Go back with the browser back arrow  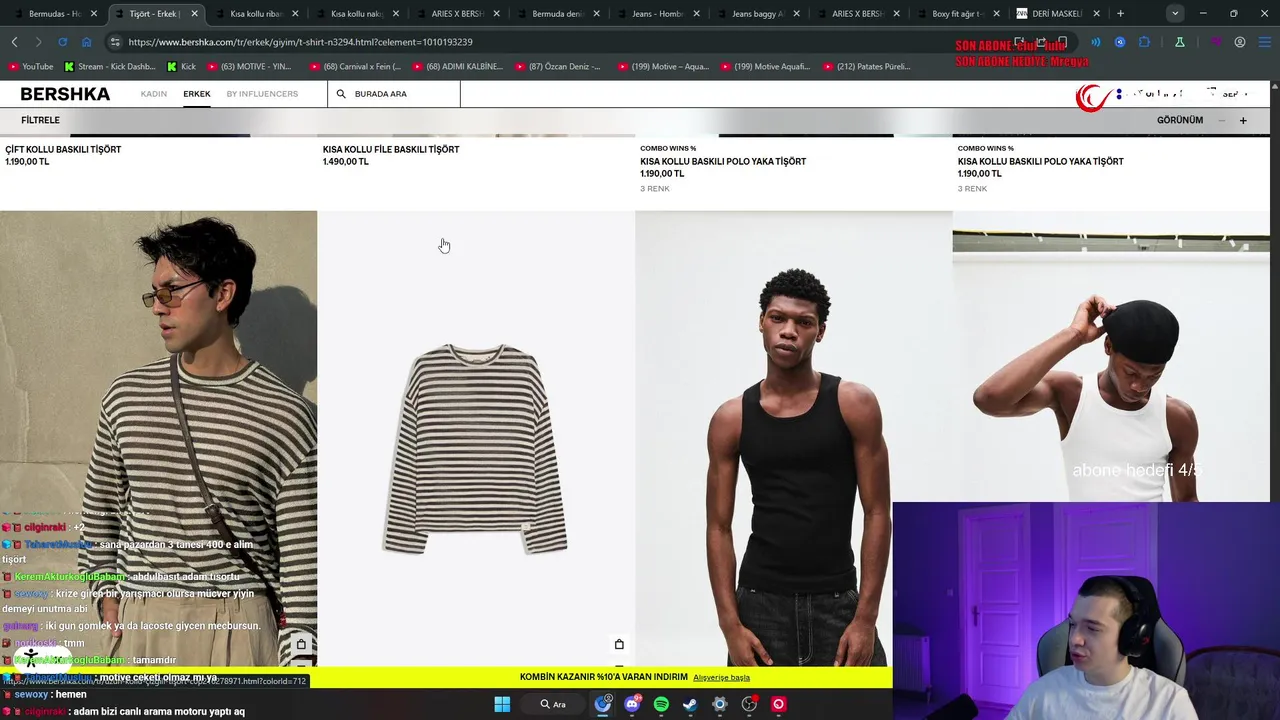(x=15, y=42)
